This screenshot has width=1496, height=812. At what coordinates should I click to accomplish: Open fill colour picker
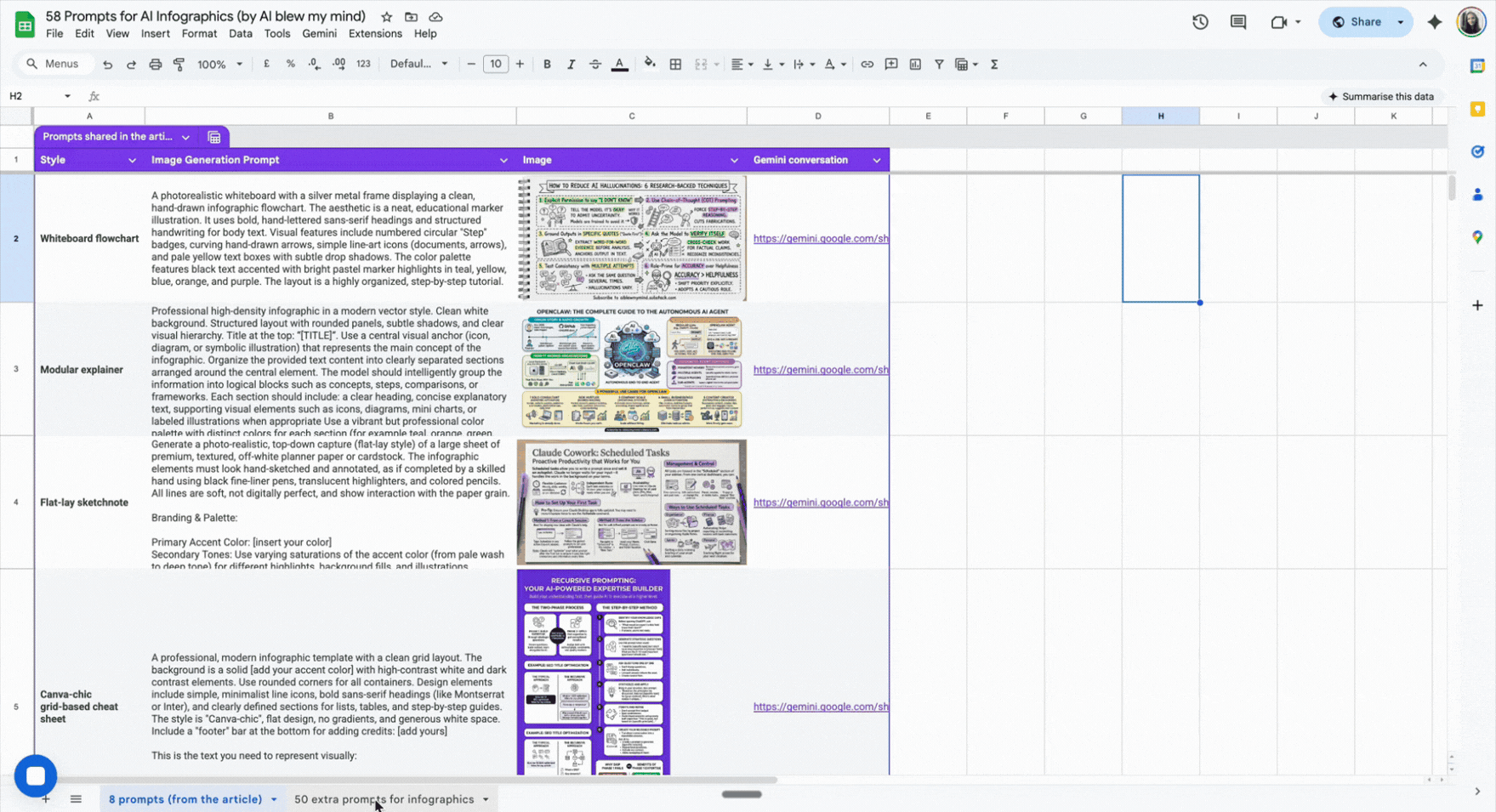click(650, 64)
